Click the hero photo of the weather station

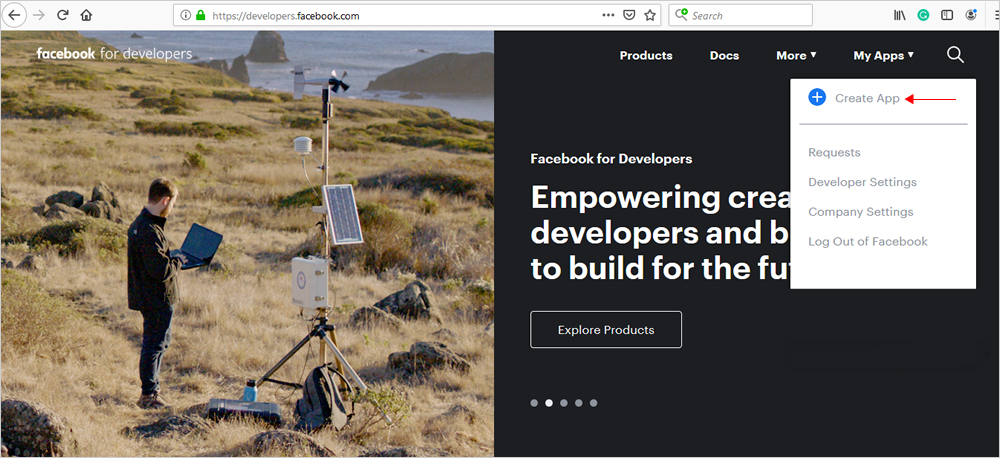point(247,244)
